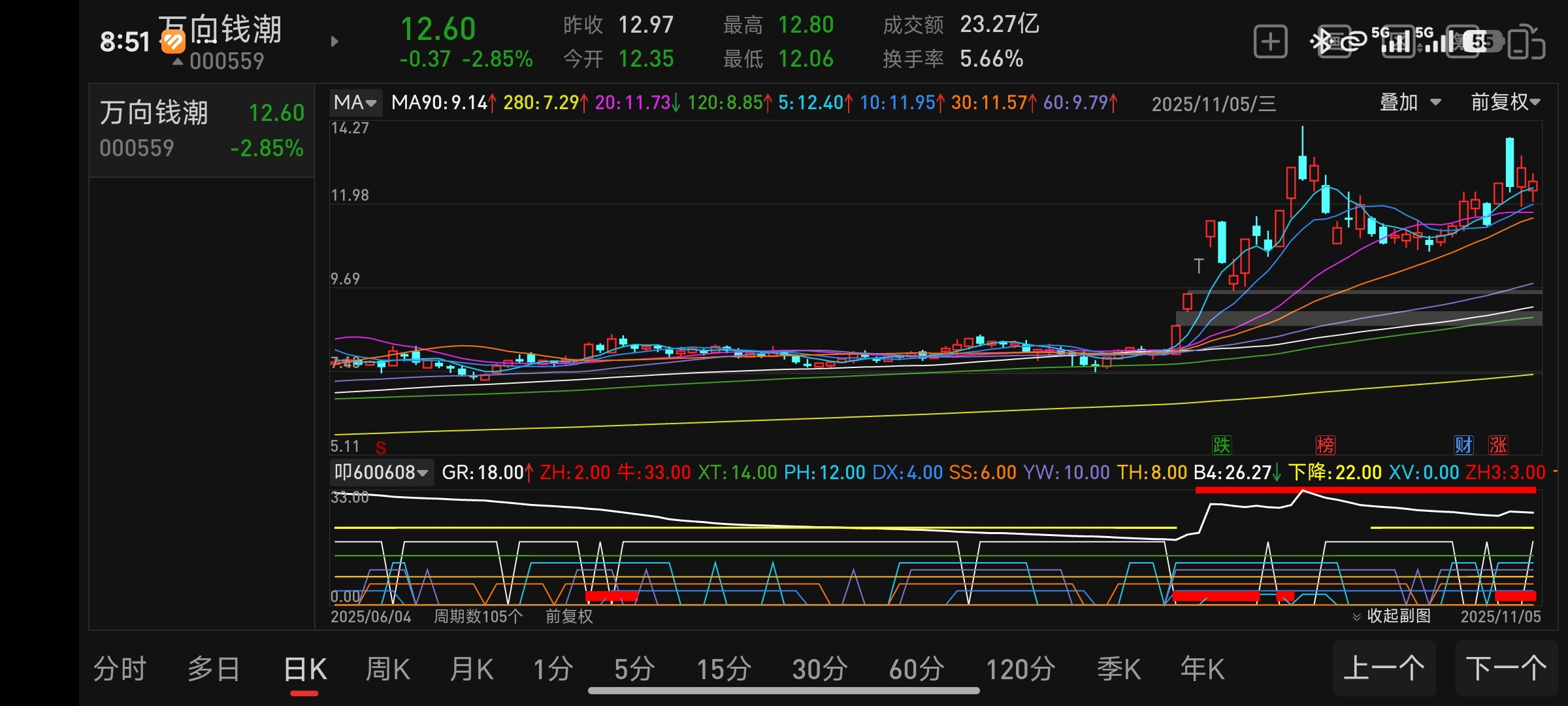
Task: Collapse sub-chart via 收起副图
Action: [1392, 616]
